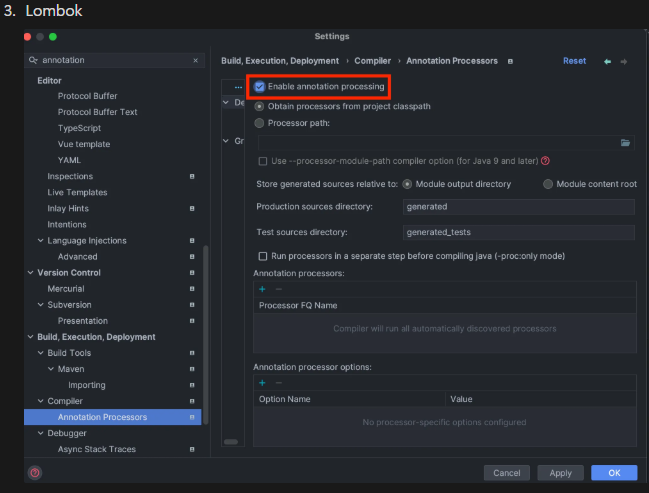Enable the --processor-module-path compiler option
The image size is (649, 493).
pyautogui.click(x=262, y=161)
